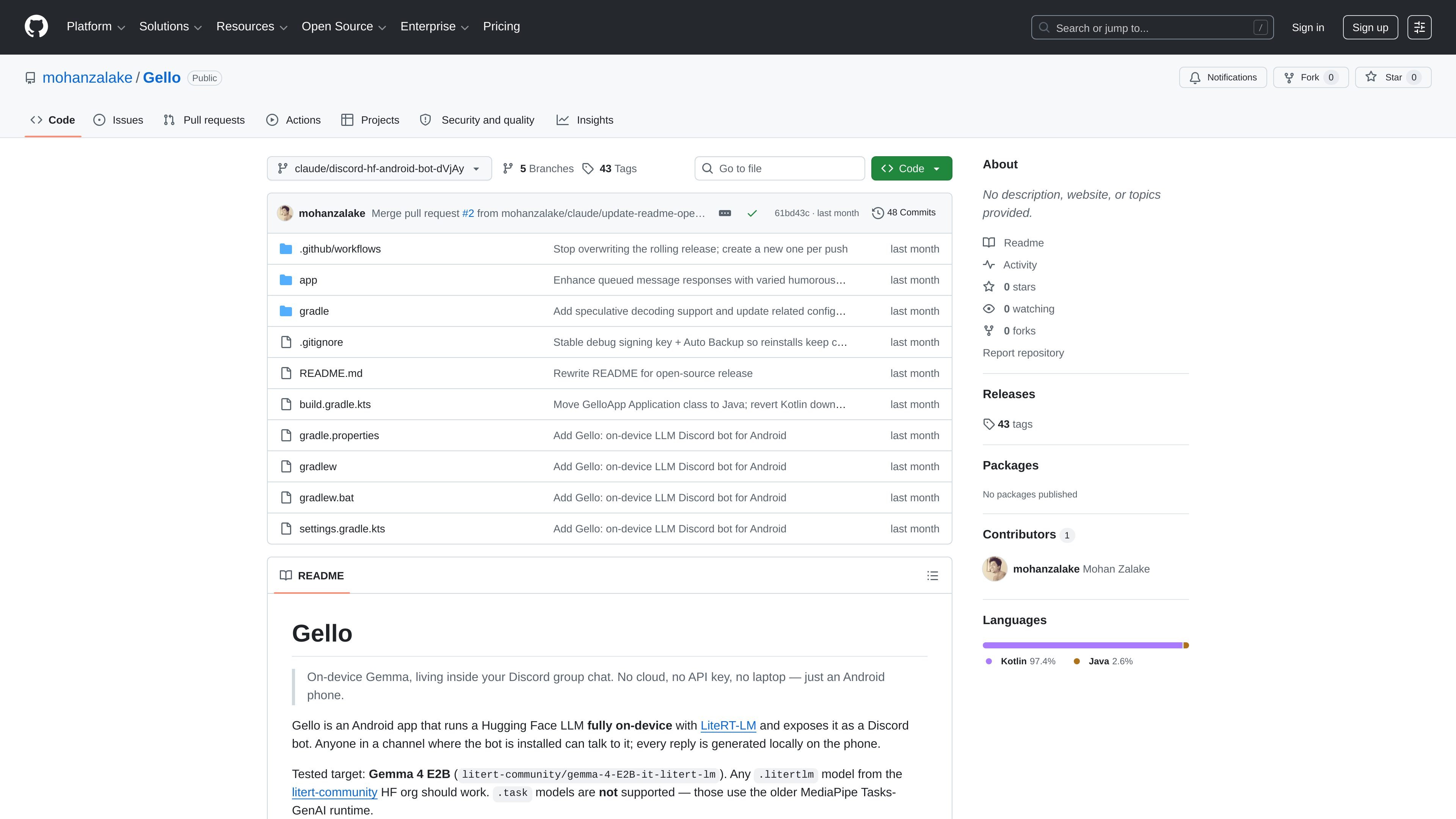Open the global navigation settings icon button
Image resolution: width=1456 pixels, height=819 pixels.
tap(1419, 27)
